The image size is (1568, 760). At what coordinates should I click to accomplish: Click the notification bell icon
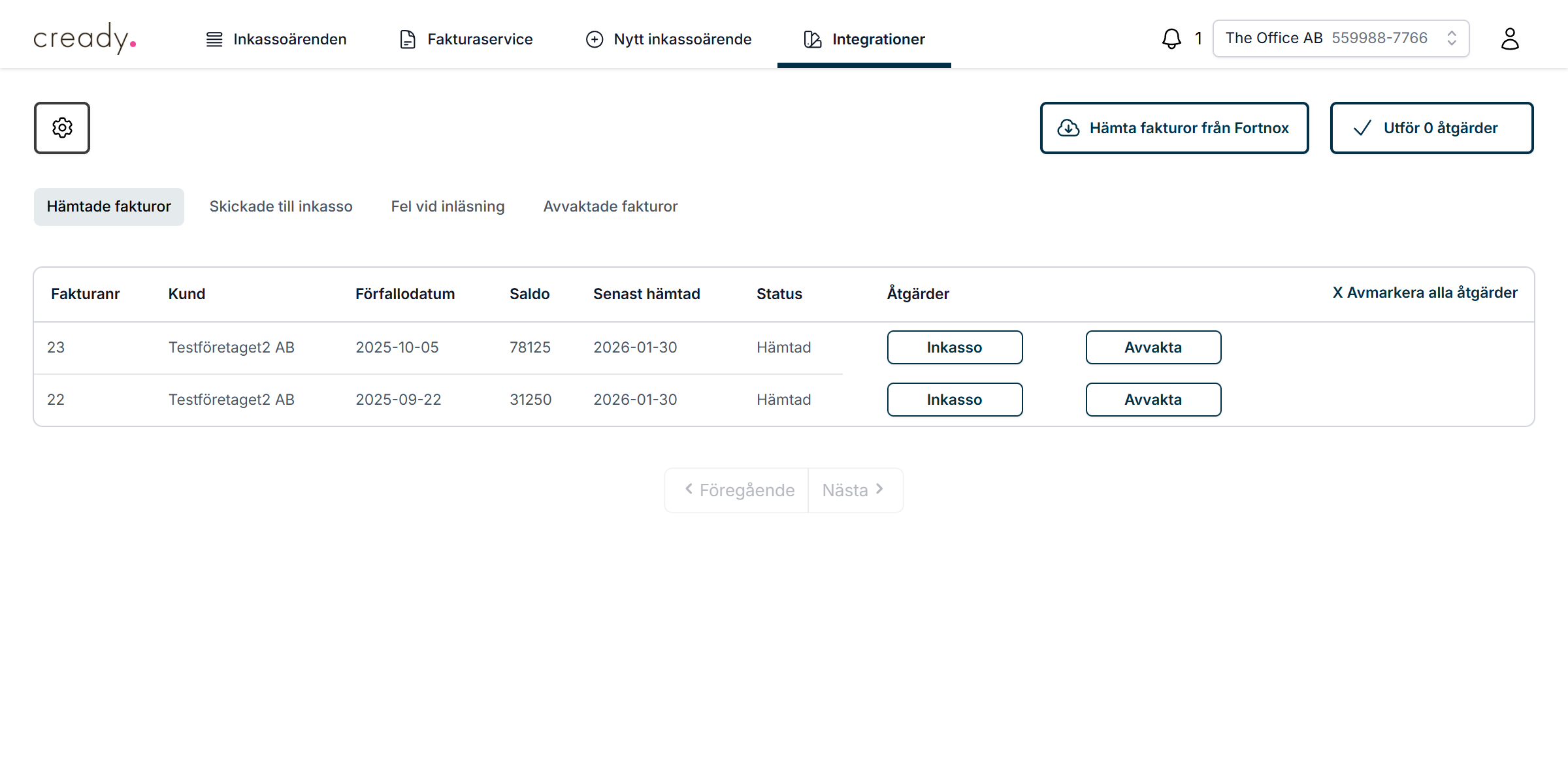[1171, 39]
